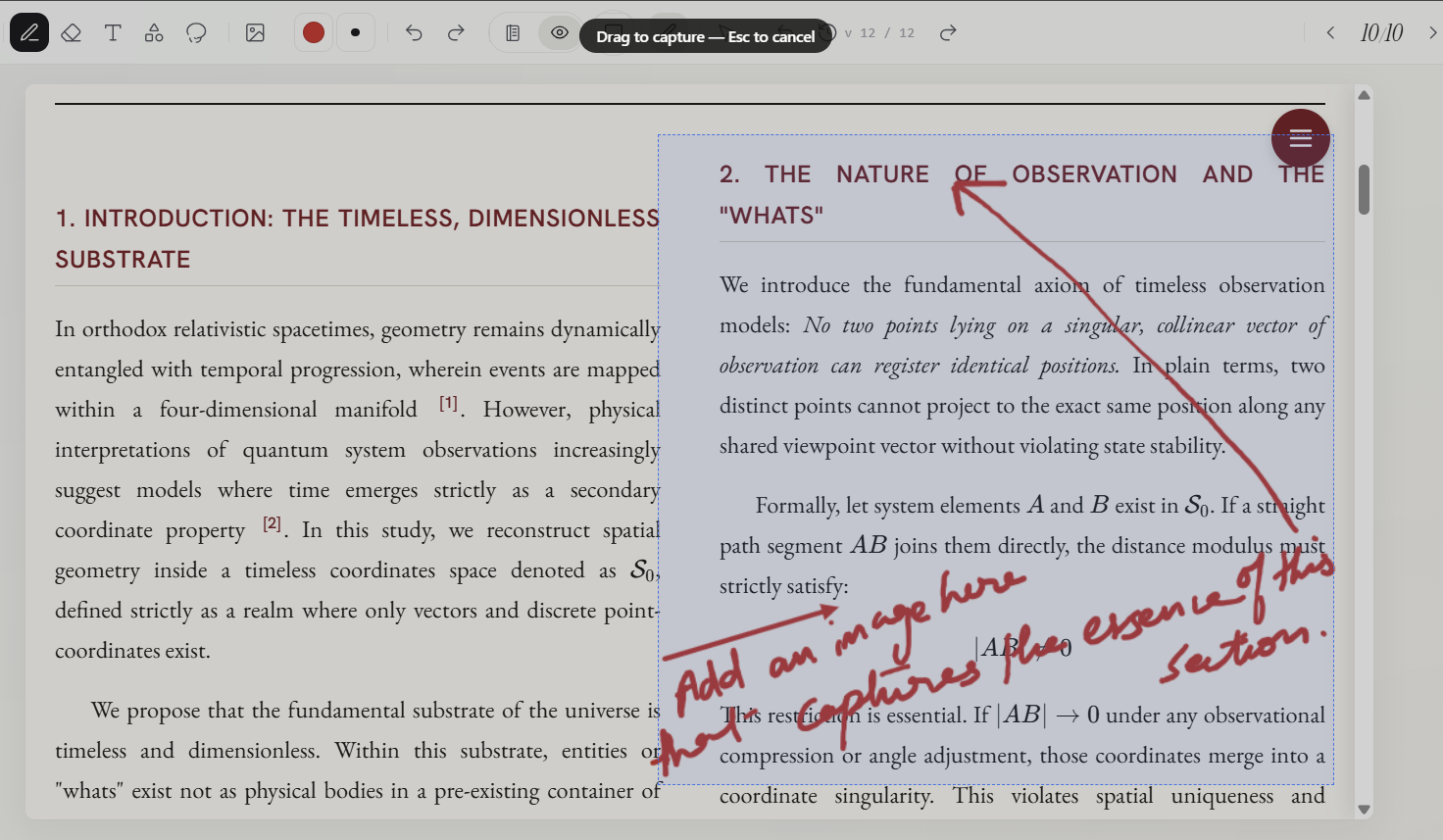Click the document page view icon
The width and height of the screenshot is (1443, 840).
coord(513,33)
